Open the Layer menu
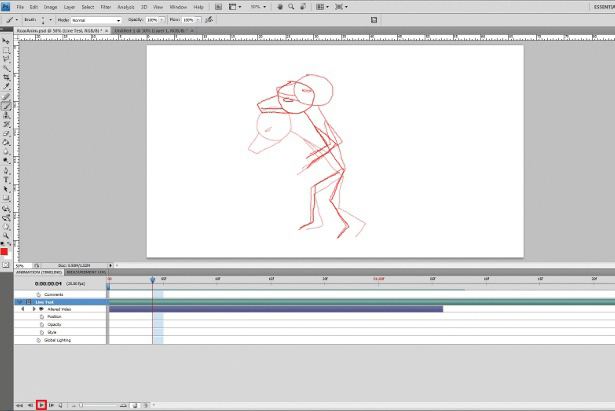 coord(69,7)
